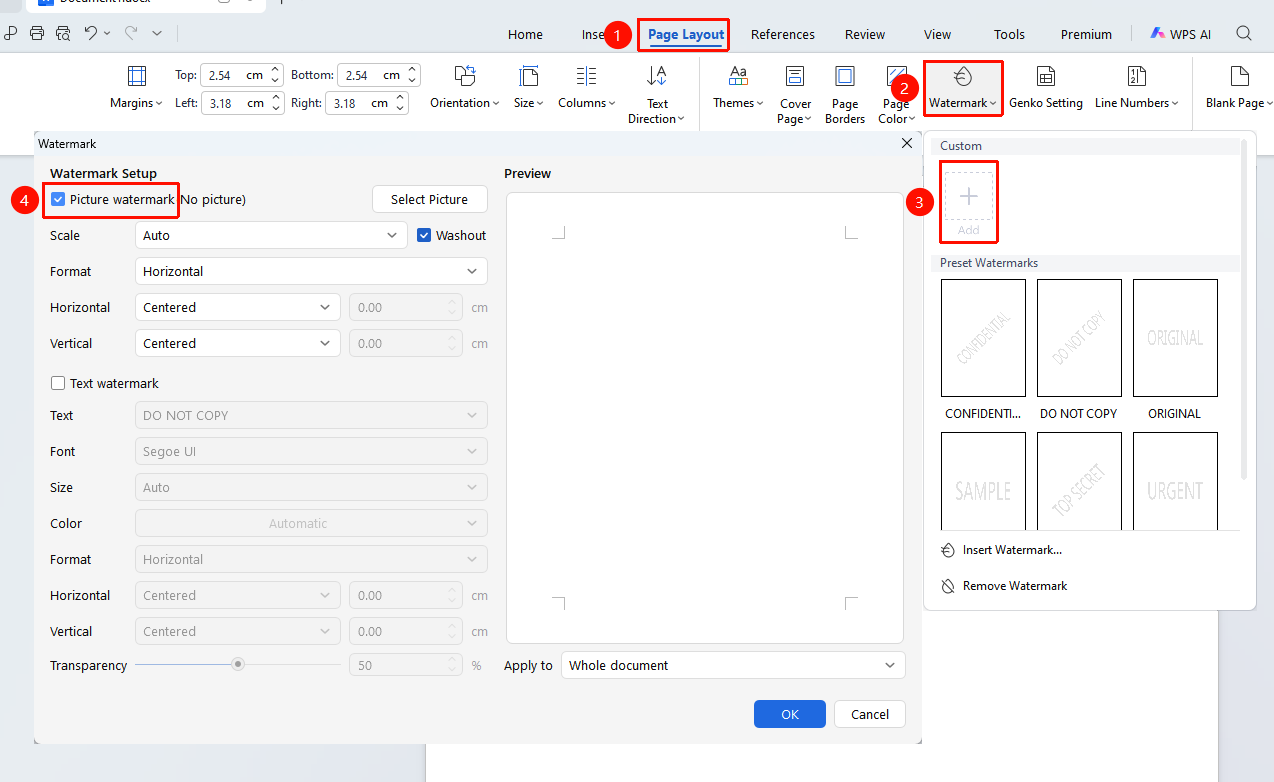Open the Text Direction tool
Screen dimensions: 1274x782
click(657, 94)
